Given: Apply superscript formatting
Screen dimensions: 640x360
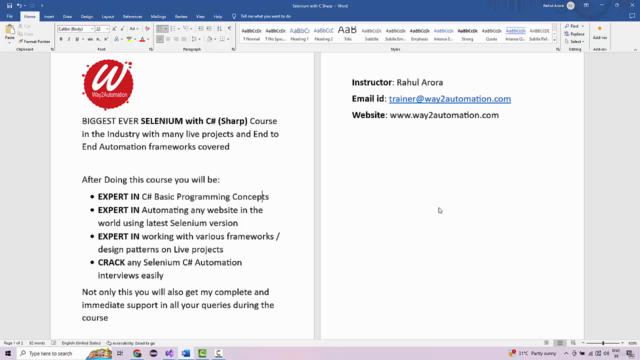Looking at the screenshot, I should coord(106,39).
